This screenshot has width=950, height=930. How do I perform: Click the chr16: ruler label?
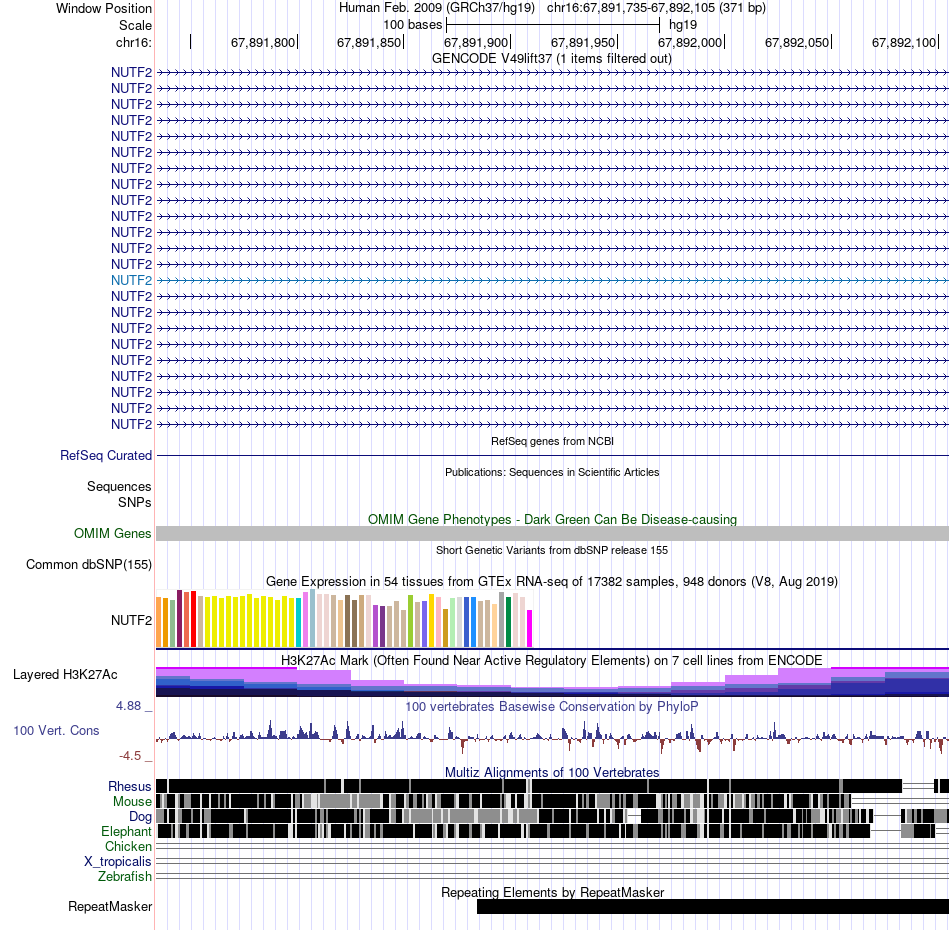tap(134, 42)
